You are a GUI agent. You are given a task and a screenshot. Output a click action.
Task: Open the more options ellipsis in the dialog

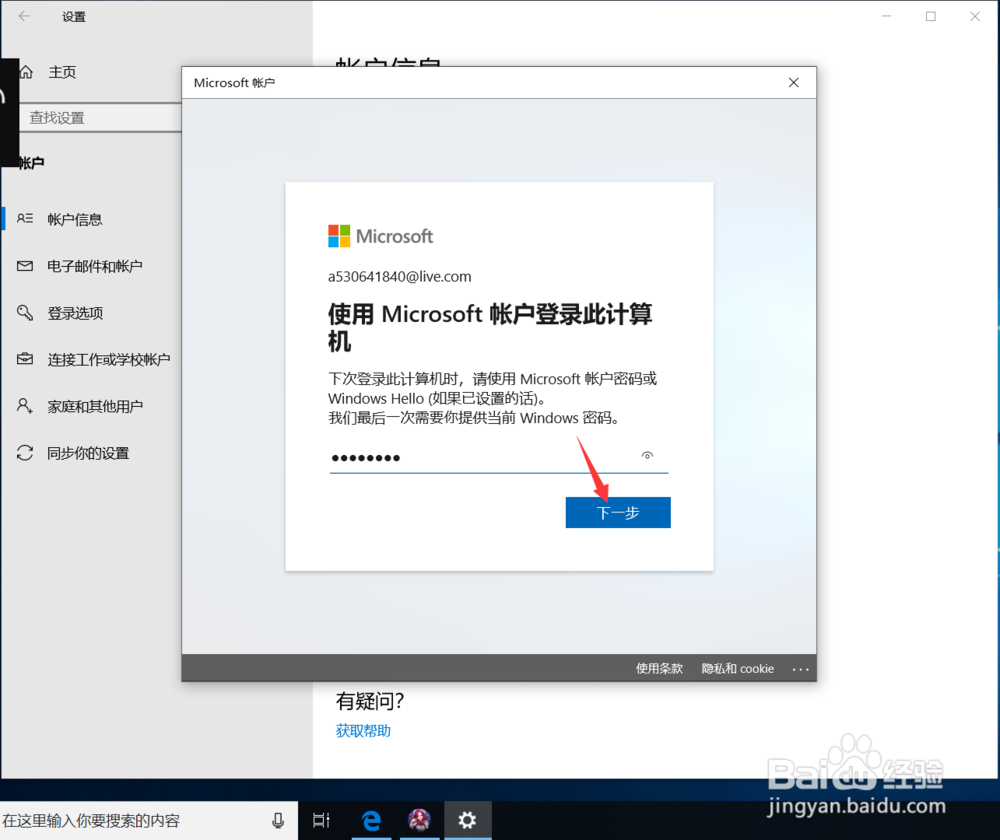800,668
